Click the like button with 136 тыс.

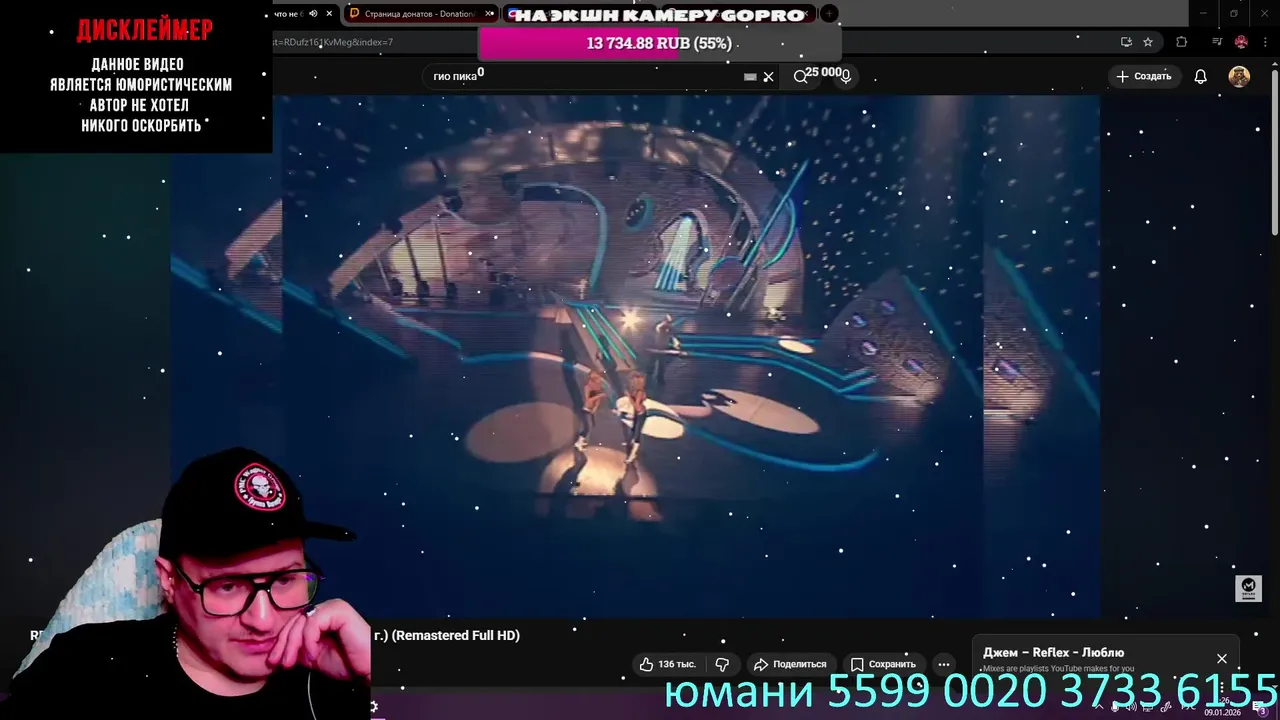pos(667,664)
